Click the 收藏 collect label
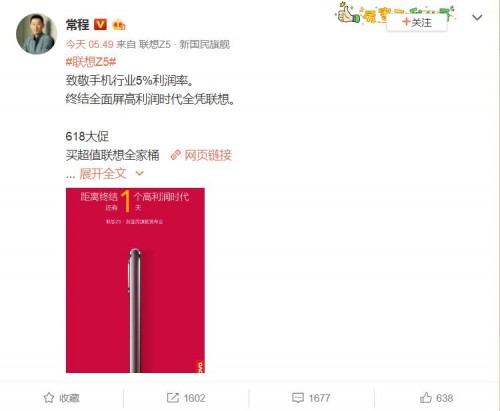The image size is (500, 411). point(69,398)
